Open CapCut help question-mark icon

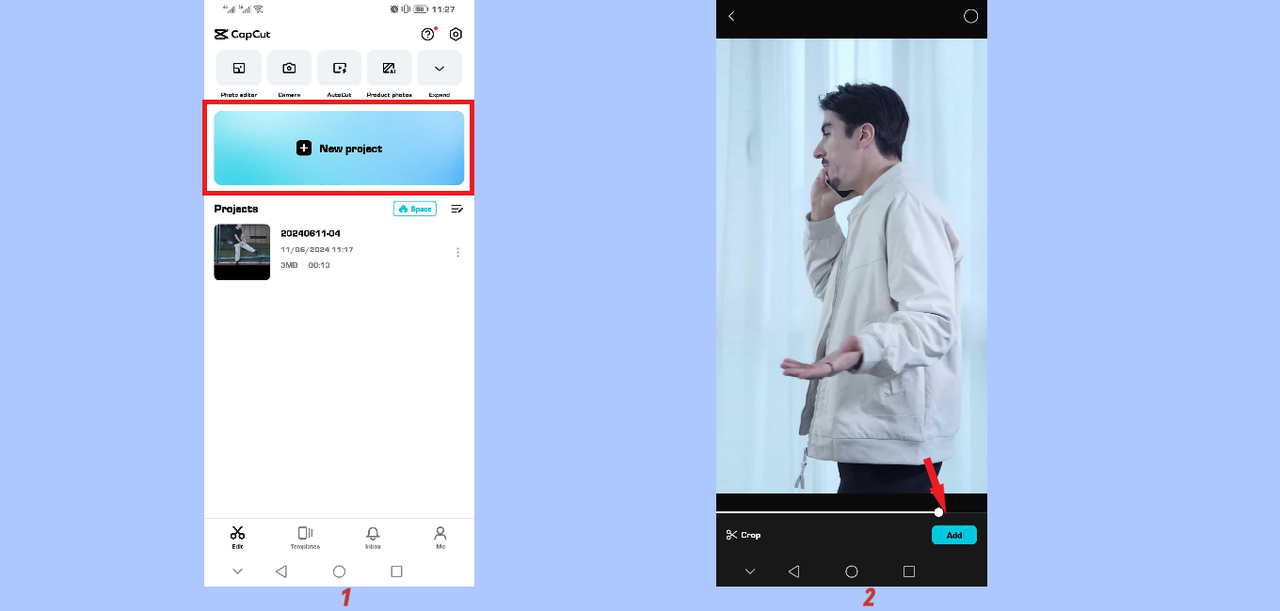[428, 34]
